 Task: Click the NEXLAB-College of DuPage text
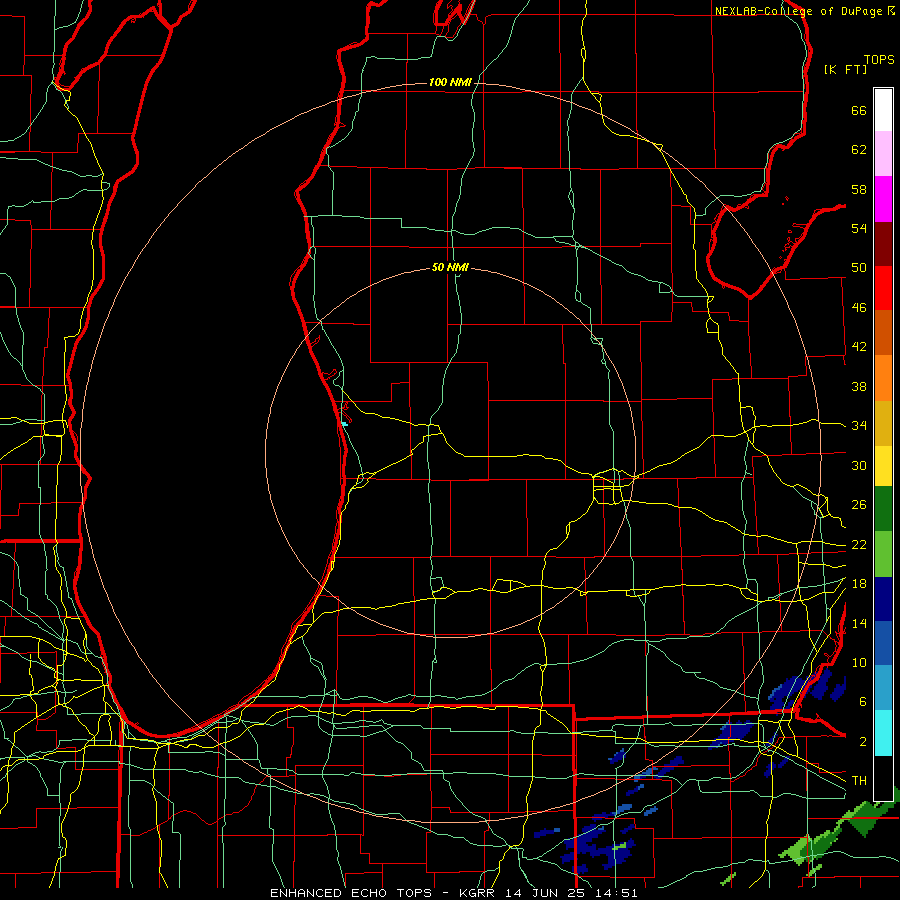pos(798,11)
